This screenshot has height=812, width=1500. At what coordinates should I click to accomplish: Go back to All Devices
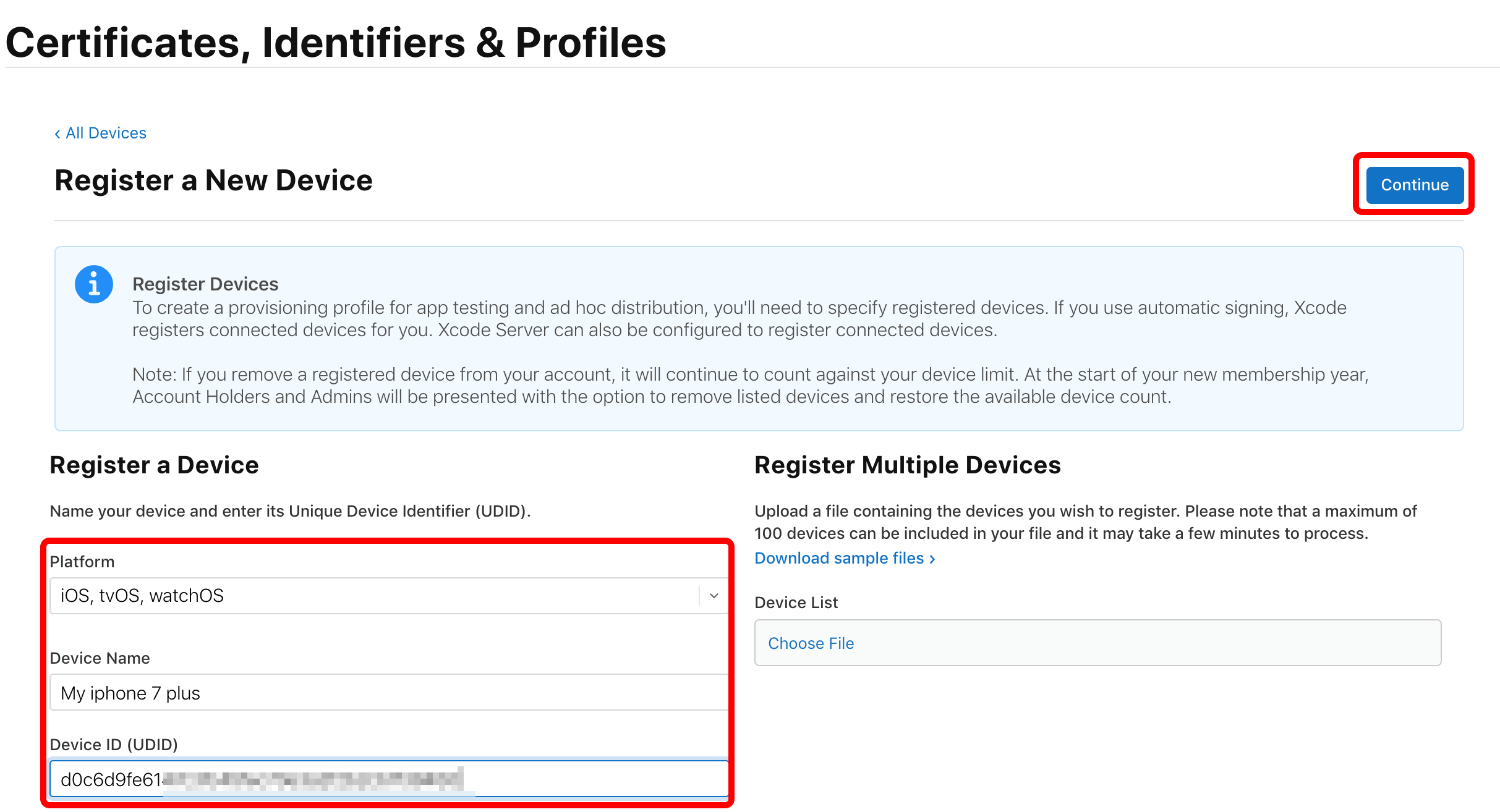tap(106, 133)
